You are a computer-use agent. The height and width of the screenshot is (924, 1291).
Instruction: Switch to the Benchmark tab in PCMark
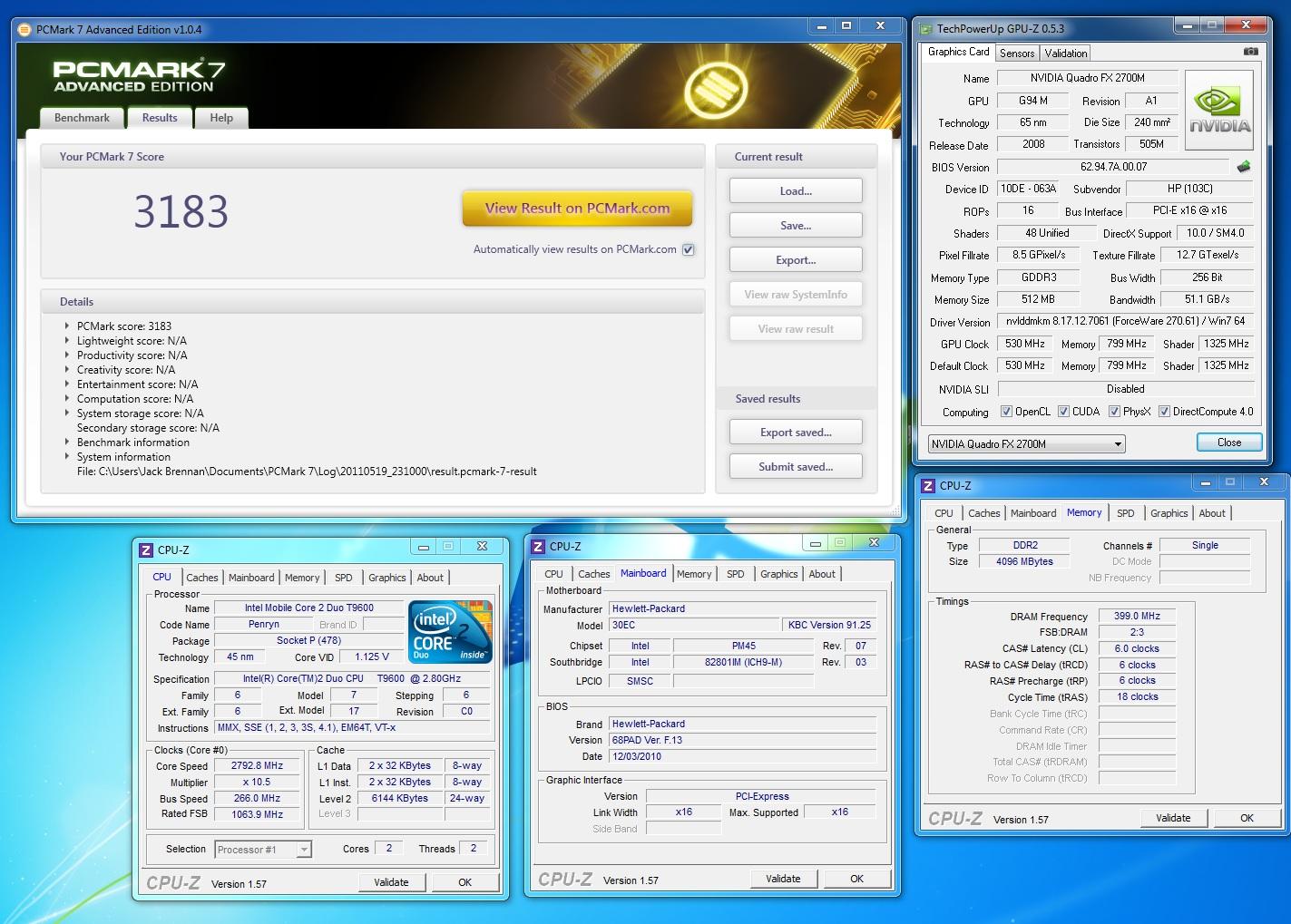click(x=82, y=118)
